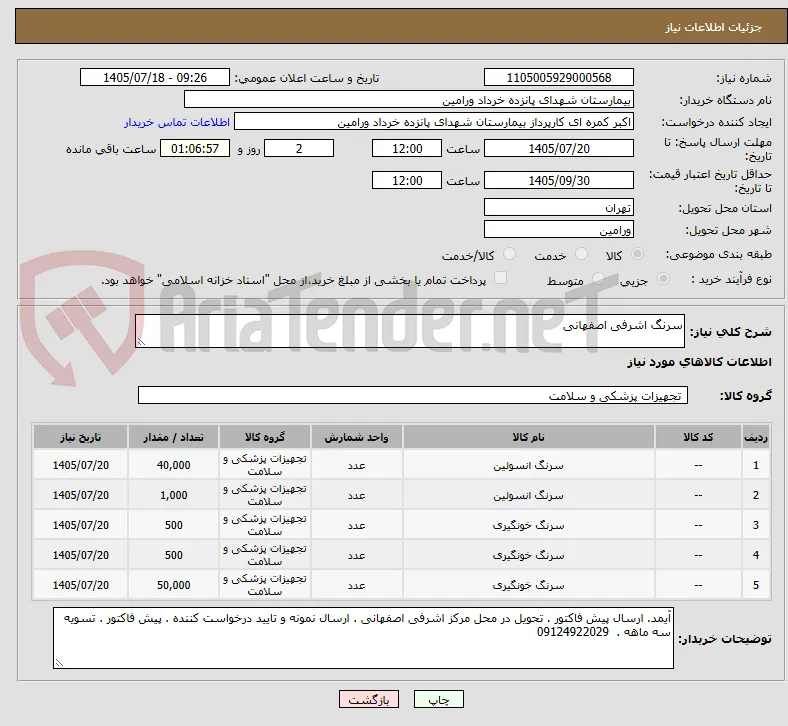788x726 pixels.
Task: Click the price validity time 12:00 field
Action: coord(407,180)
